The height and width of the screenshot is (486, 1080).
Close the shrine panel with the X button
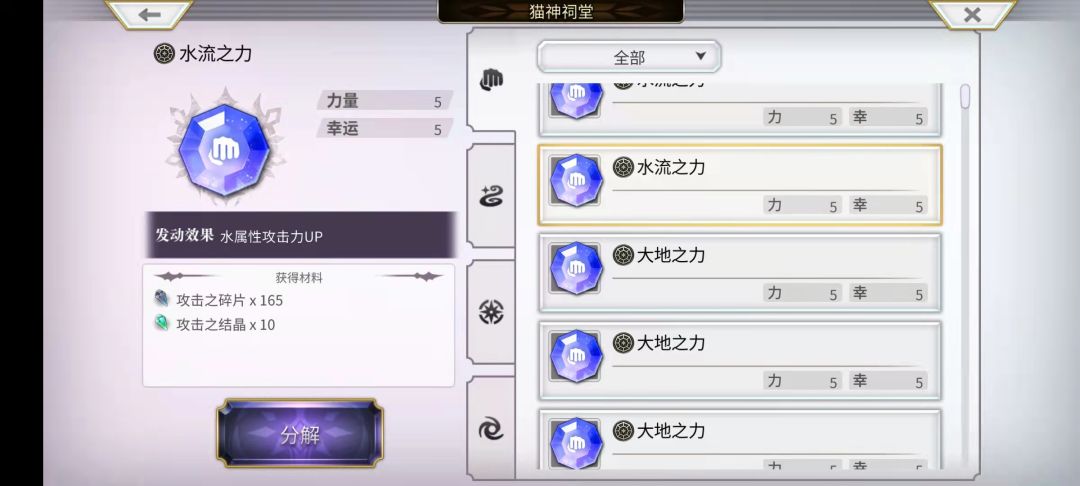click(972, 14)
